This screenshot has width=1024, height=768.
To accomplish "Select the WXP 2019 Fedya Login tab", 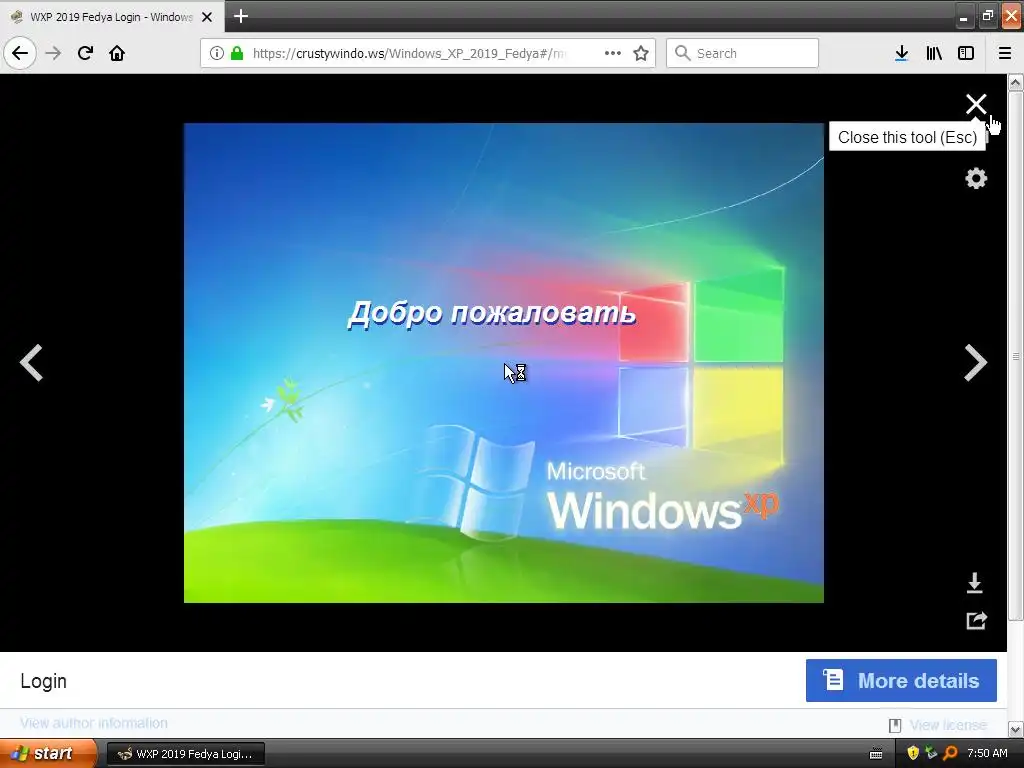I will pos(111,17).
